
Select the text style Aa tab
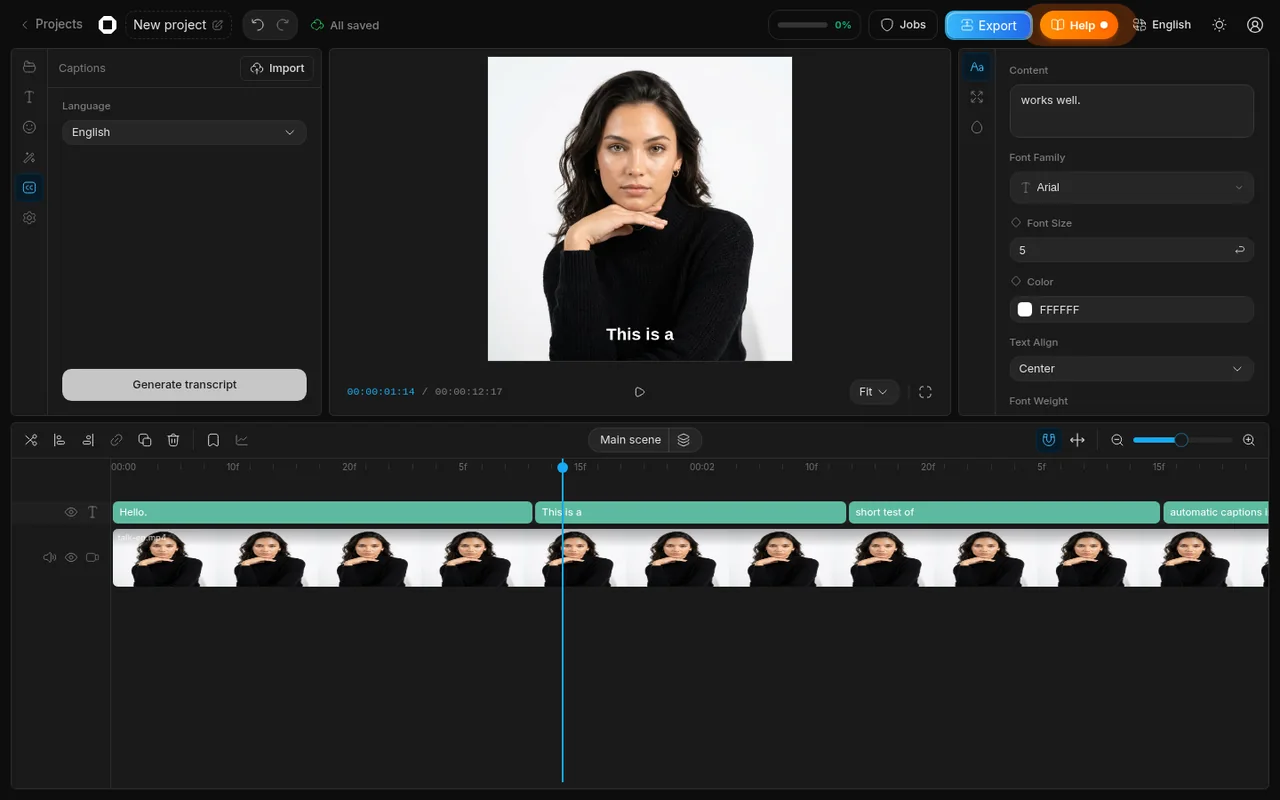click(977, 67)
